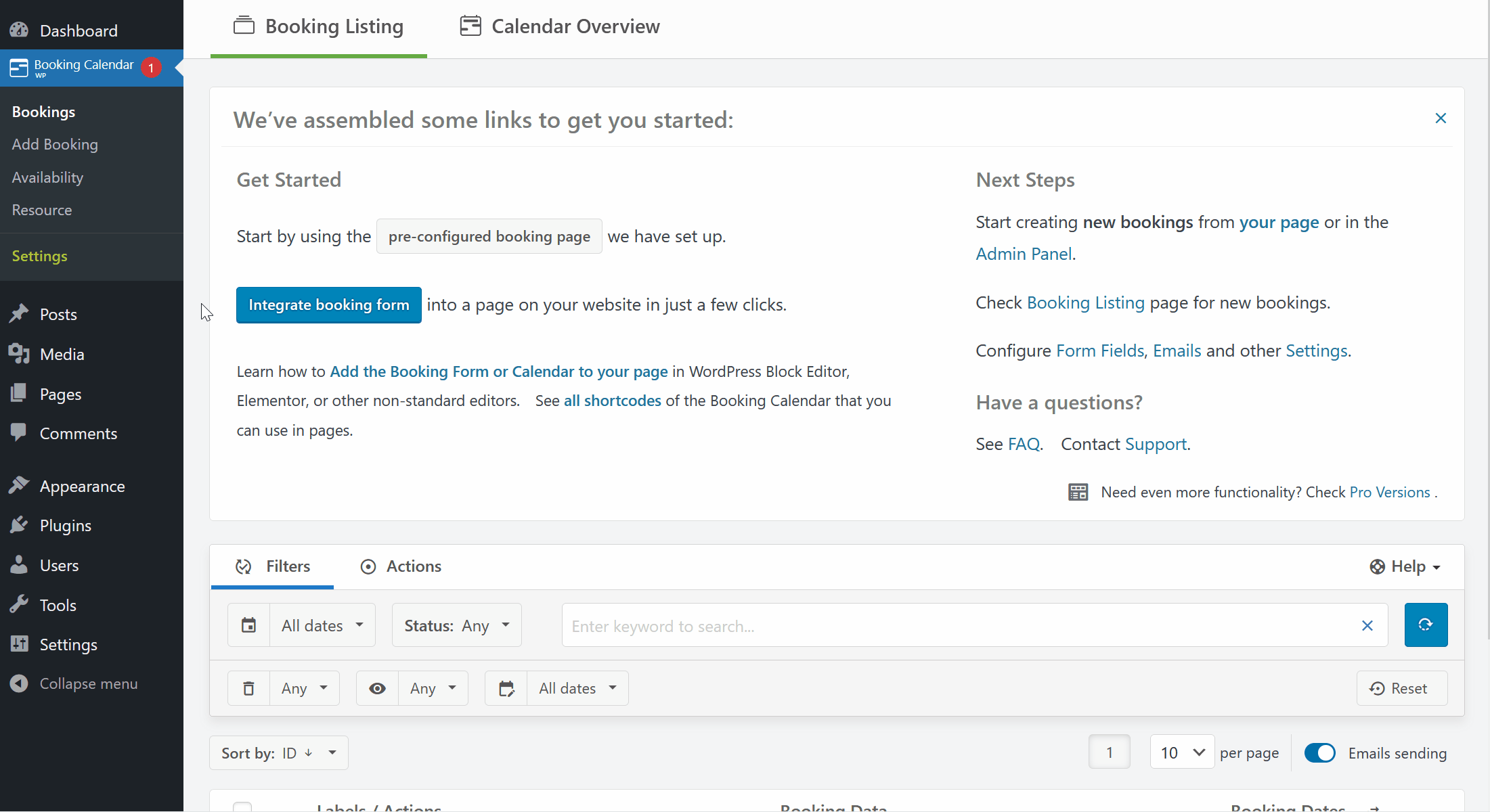Open Availability in the sidebar menu
The width and height of the screenshot is (1490, 812).
click(x=47, y=177)
